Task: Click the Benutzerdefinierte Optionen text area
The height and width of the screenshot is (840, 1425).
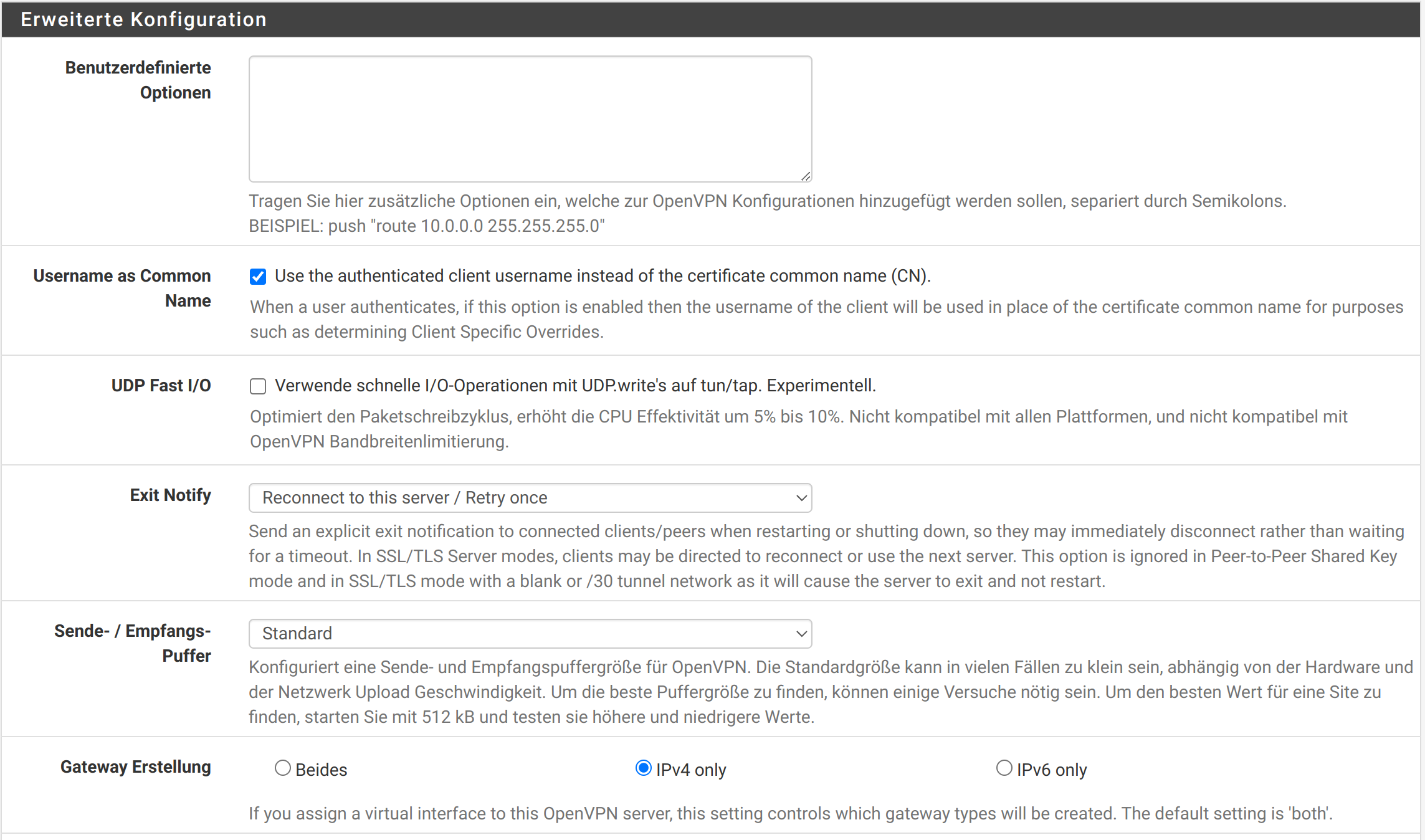Action: click(x=530, y=119)
